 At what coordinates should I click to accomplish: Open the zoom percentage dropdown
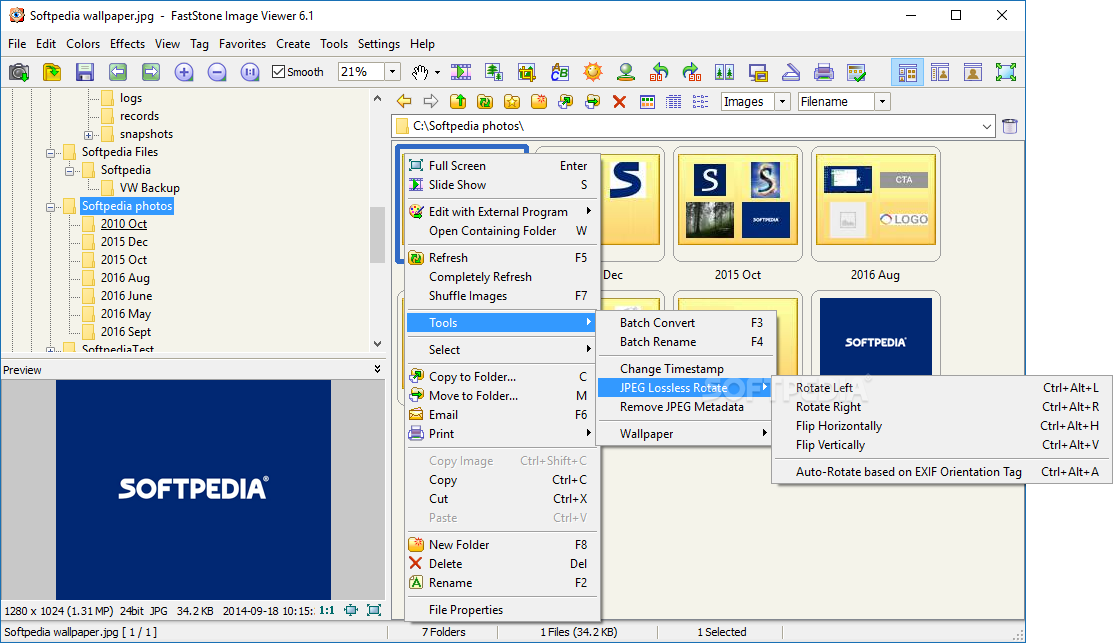coord(392,72)
